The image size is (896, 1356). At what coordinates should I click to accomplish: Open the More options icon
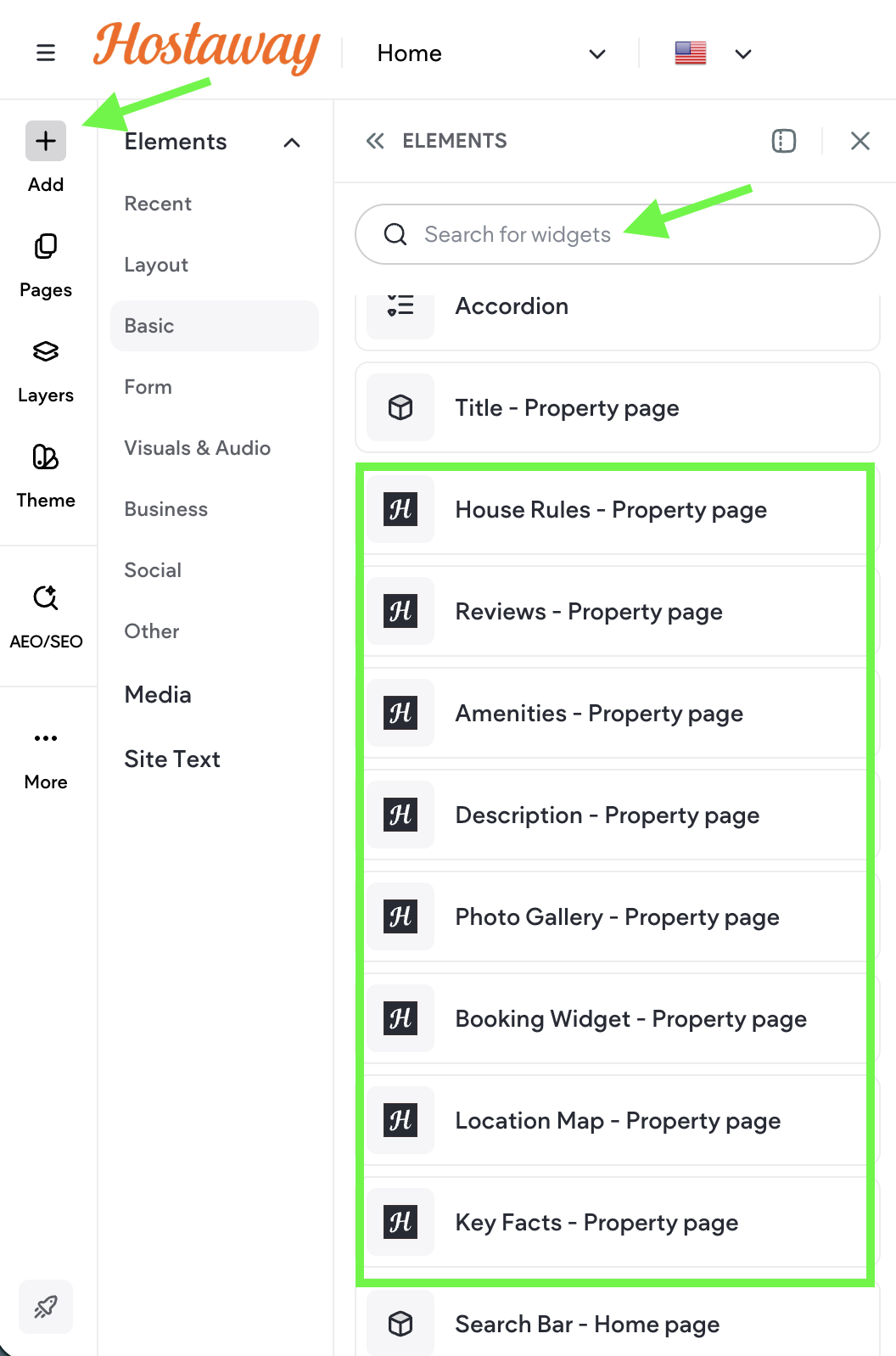[46, 738]
